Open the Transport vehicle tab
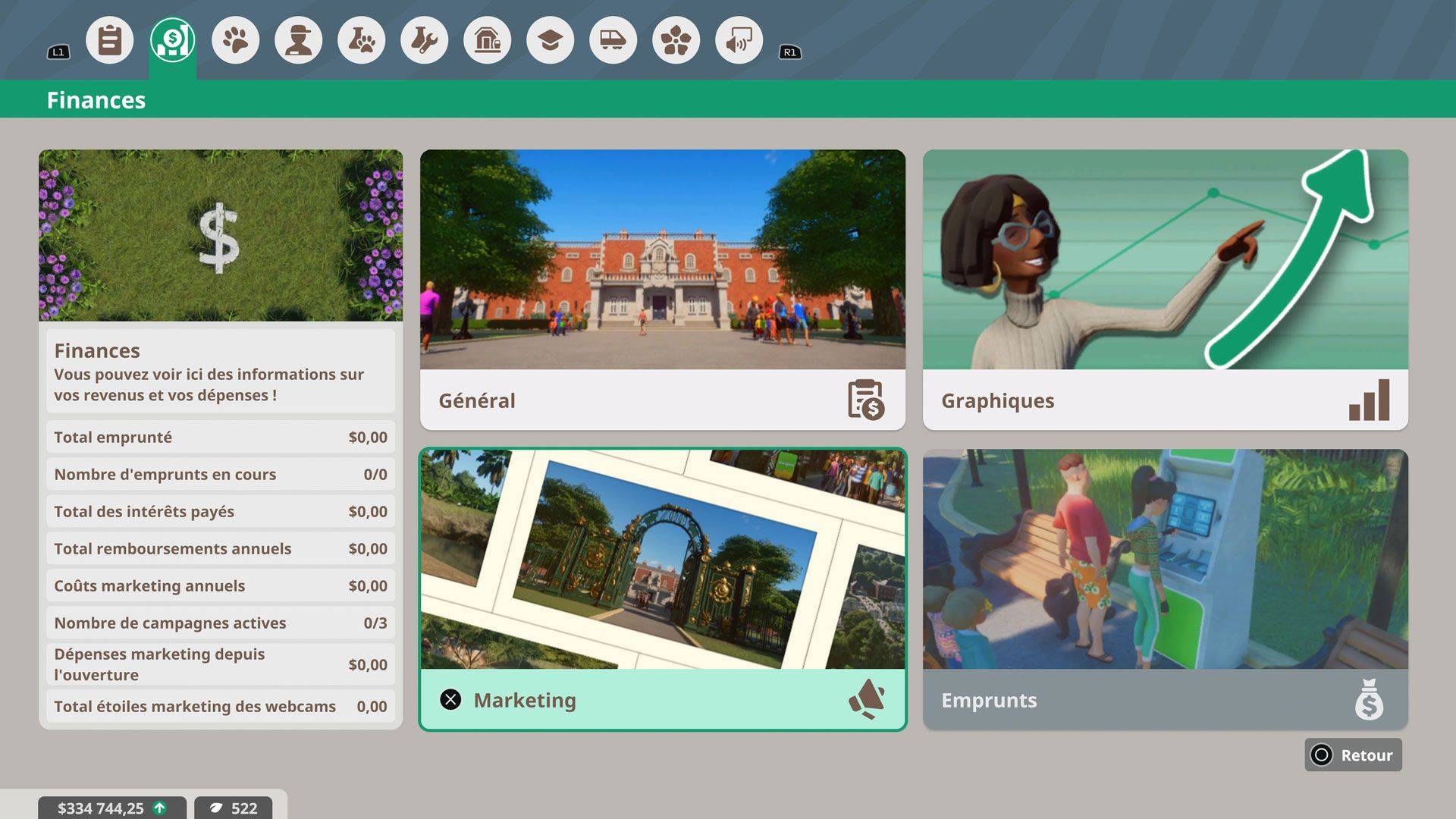The height and width of the screenshot is (819, 1456). [x=613, y=40]
